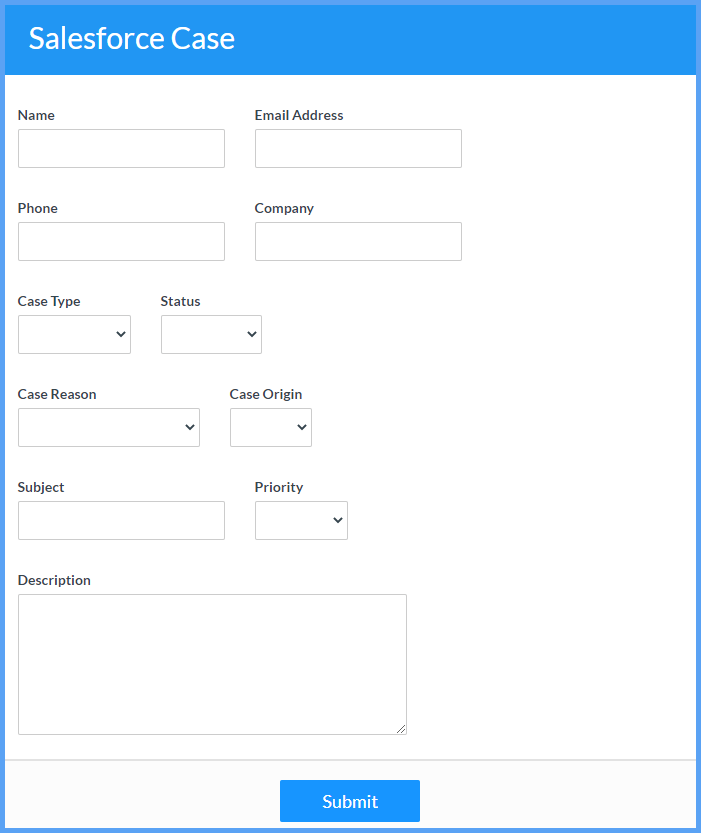Focus the Email Address text box
Screen dimensions: 701x833
[x=358, y=148]
